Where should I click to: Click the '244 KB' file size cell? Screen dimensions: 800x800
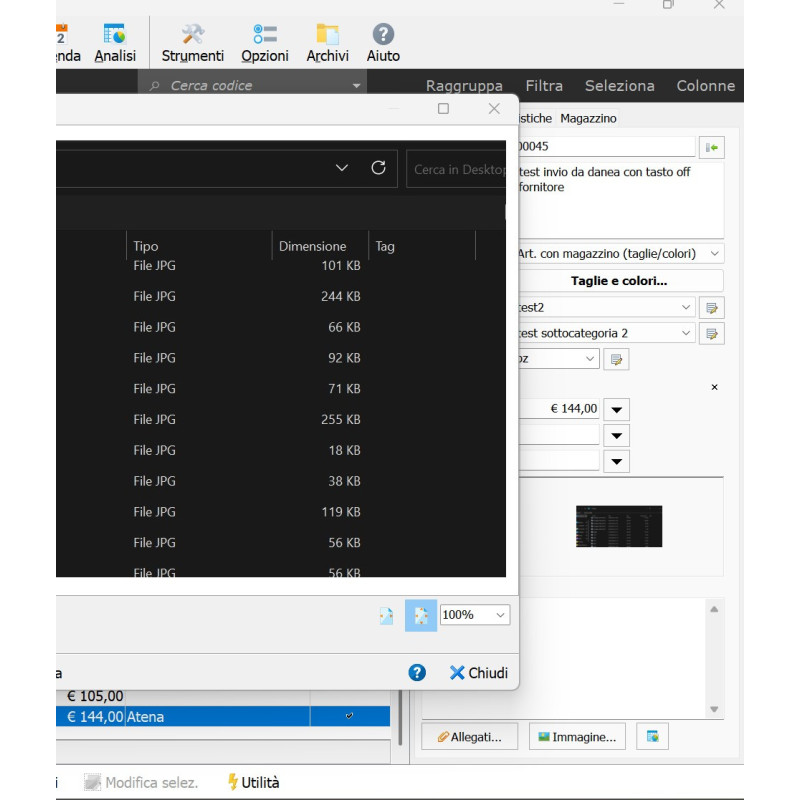(x=341, y=296)
